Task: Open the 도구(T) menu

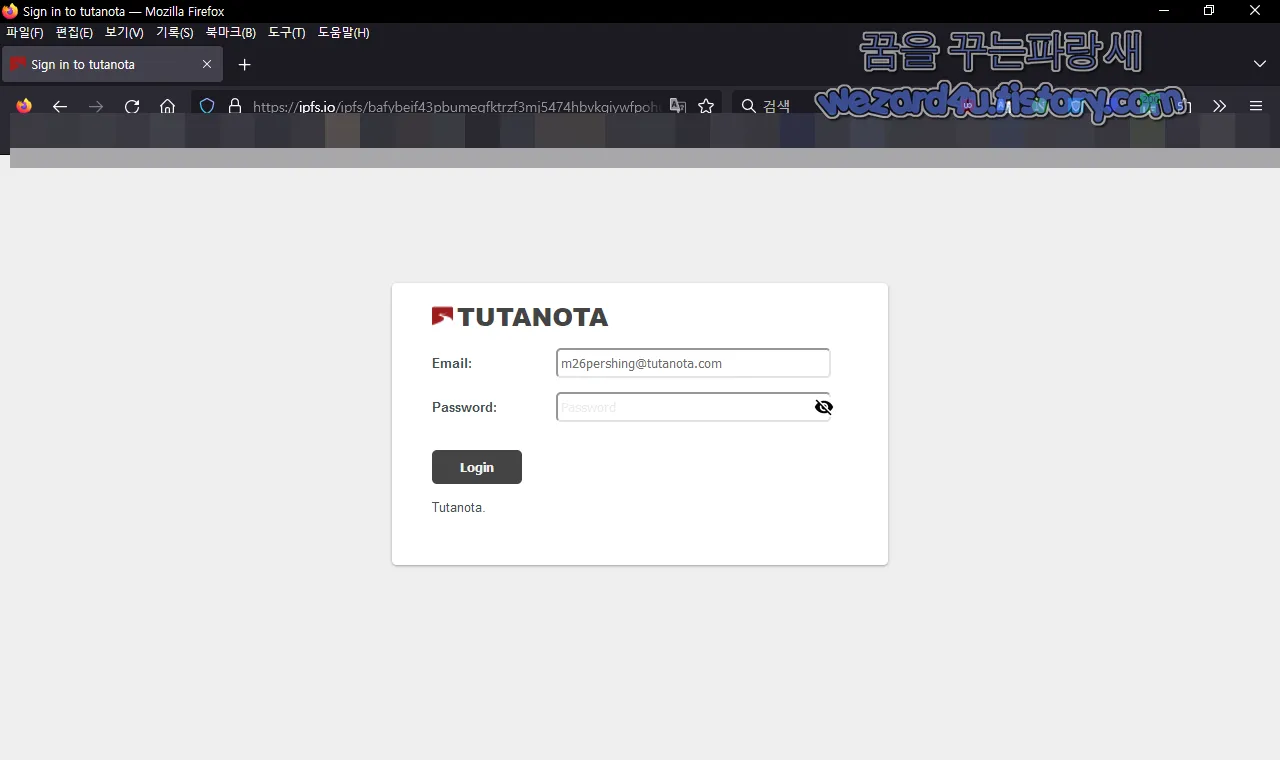Action: tap(286, 32)
